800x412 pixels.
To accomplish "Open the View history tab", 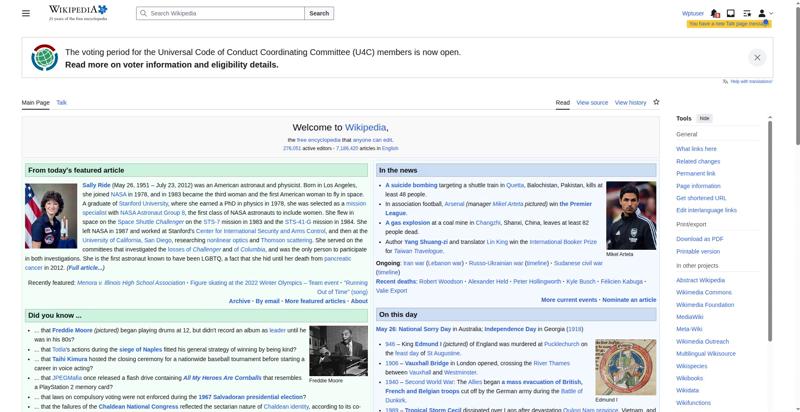I will pyautogui.click(x=630, y=102).
